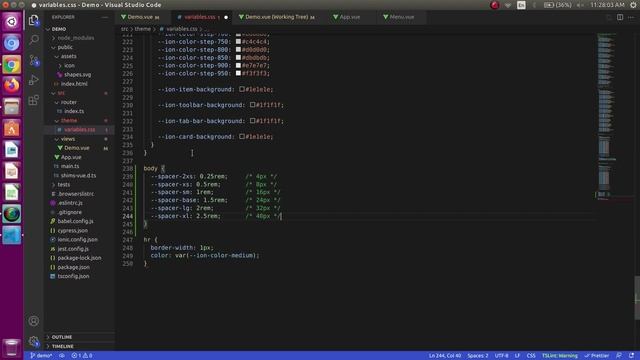Click the Visual Studio Code dock icon
This screenshot has width=640, height=360.
pos(11,236)
